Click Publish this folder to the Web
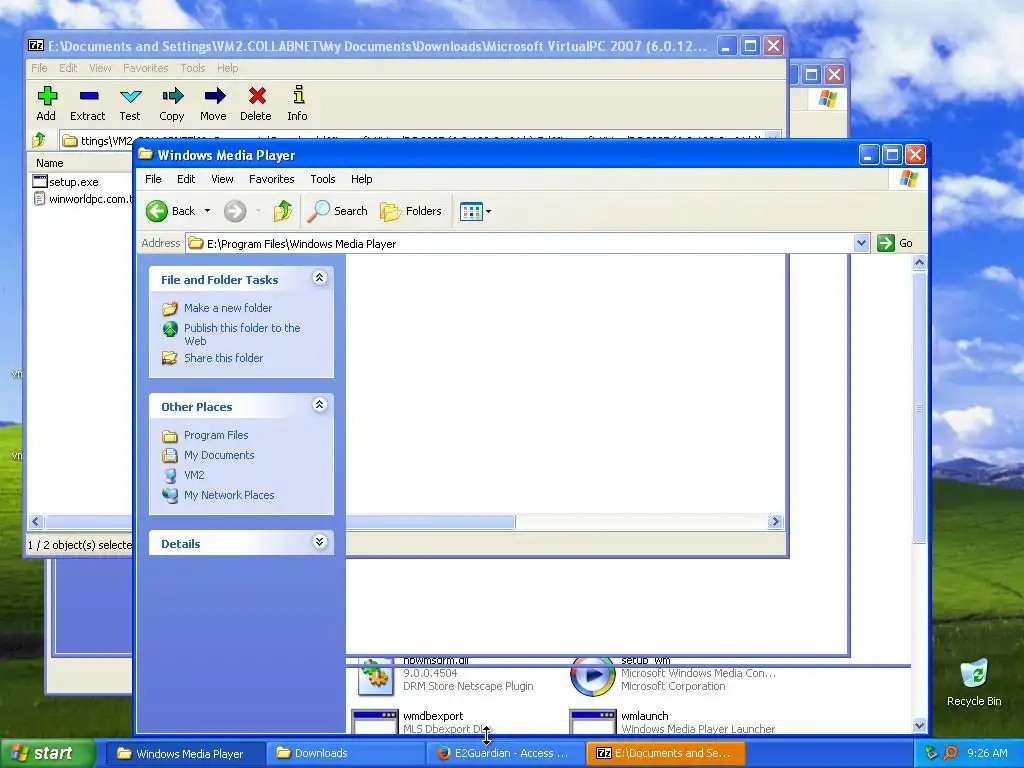Screen dimensions: 1024x768 coord(242,334)
